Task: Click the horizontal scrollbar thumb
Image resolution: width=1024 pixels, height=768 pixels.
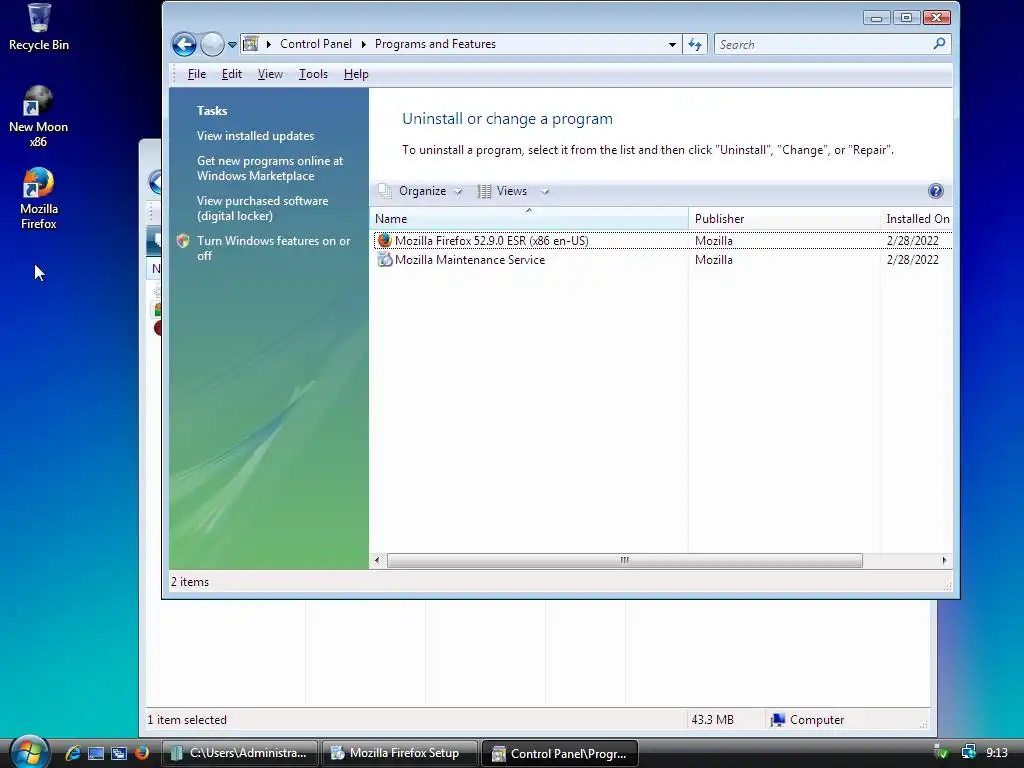Action: pyautogui.click(x=624, y=560)
